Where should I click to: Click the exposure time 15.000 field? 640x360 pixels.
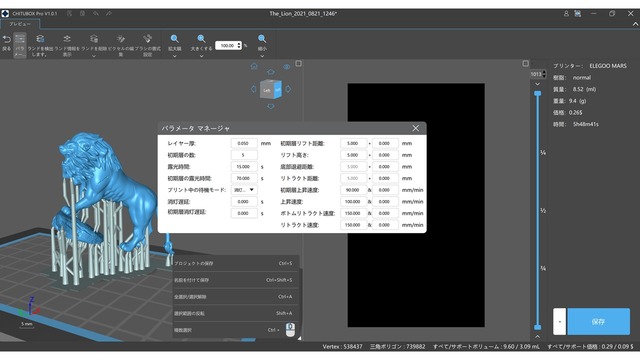tap(244, 167)
